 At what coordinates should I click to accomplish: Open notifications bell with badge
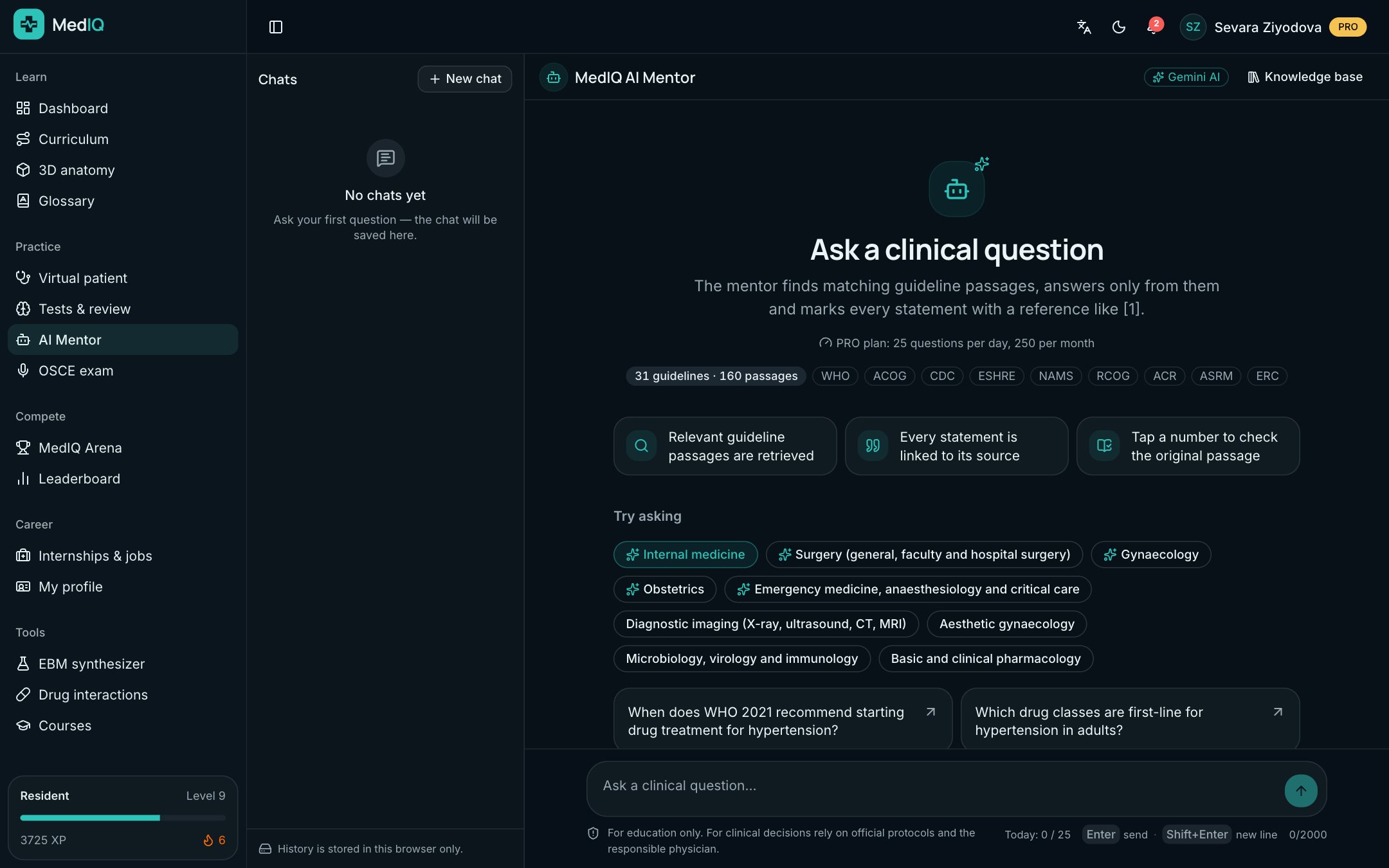pyautogui.click(x=1154, y=27)
